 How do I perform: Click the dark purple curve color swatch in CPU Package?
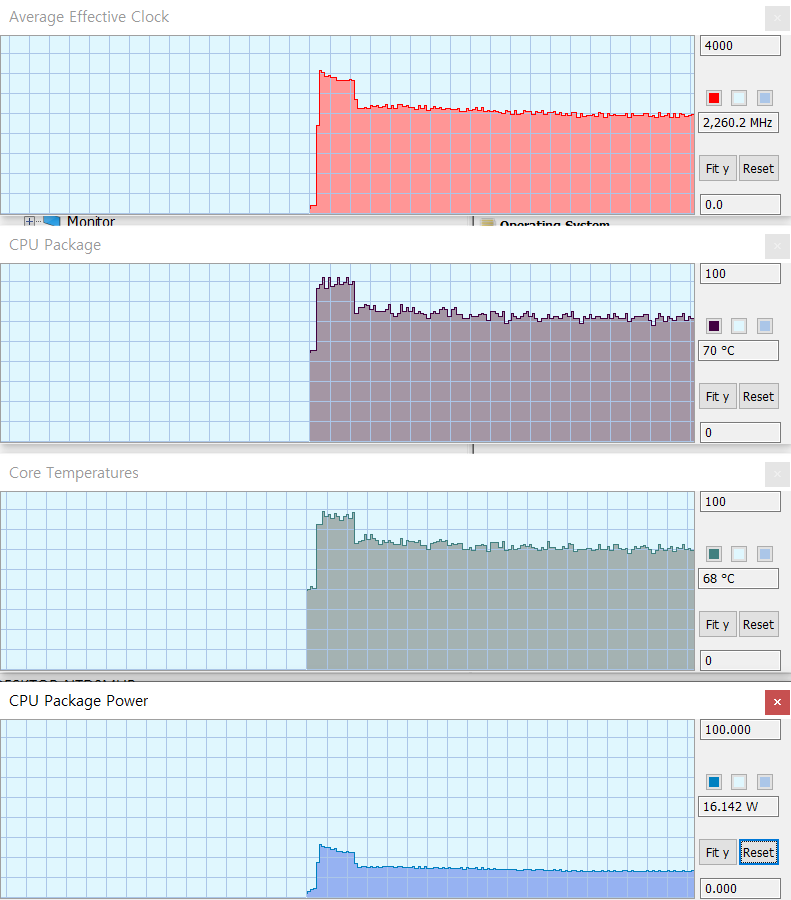click(714, 326)
